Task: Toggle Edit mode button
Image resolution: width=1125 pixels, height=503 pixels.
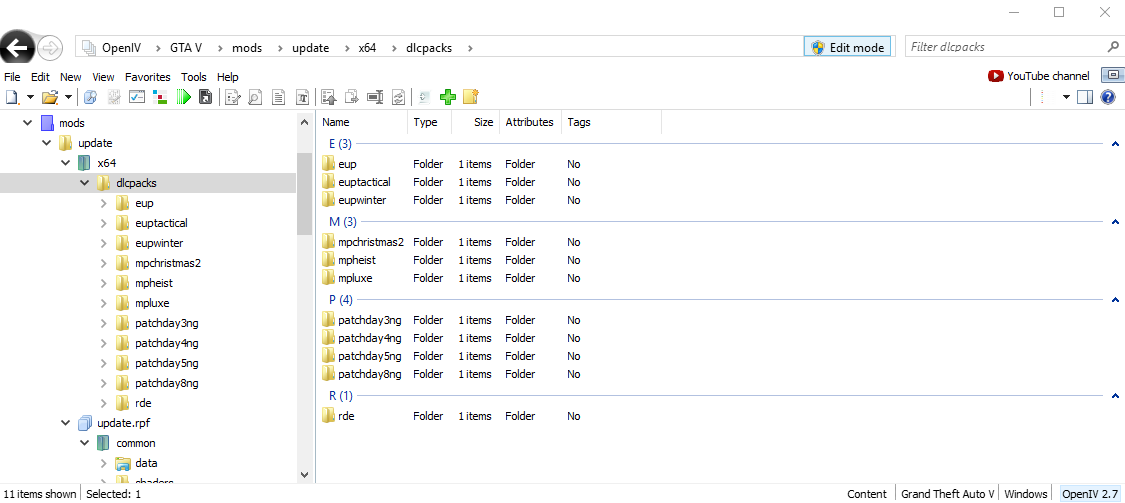Action: 848,47
